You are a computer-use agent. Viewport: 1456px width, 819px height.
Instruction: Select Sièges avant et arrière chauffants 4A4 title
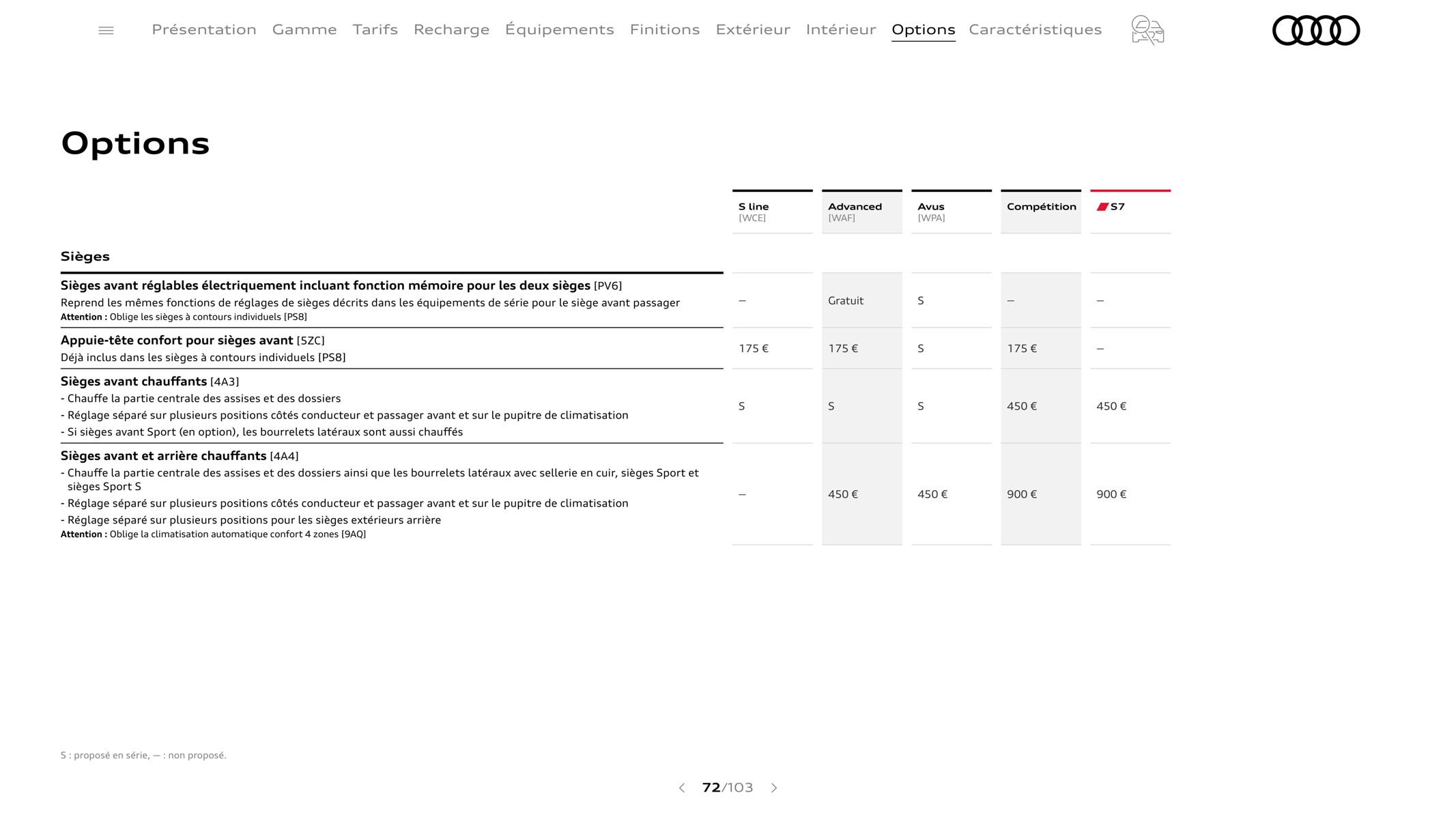[180, 456]
